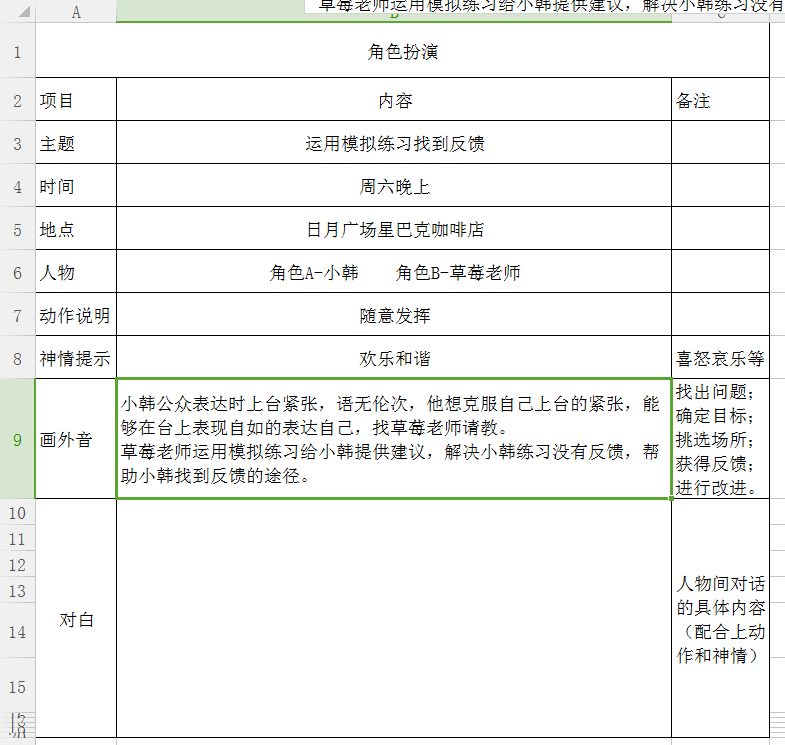Select column A header
The image size is (785, 745).
point(76,11)
